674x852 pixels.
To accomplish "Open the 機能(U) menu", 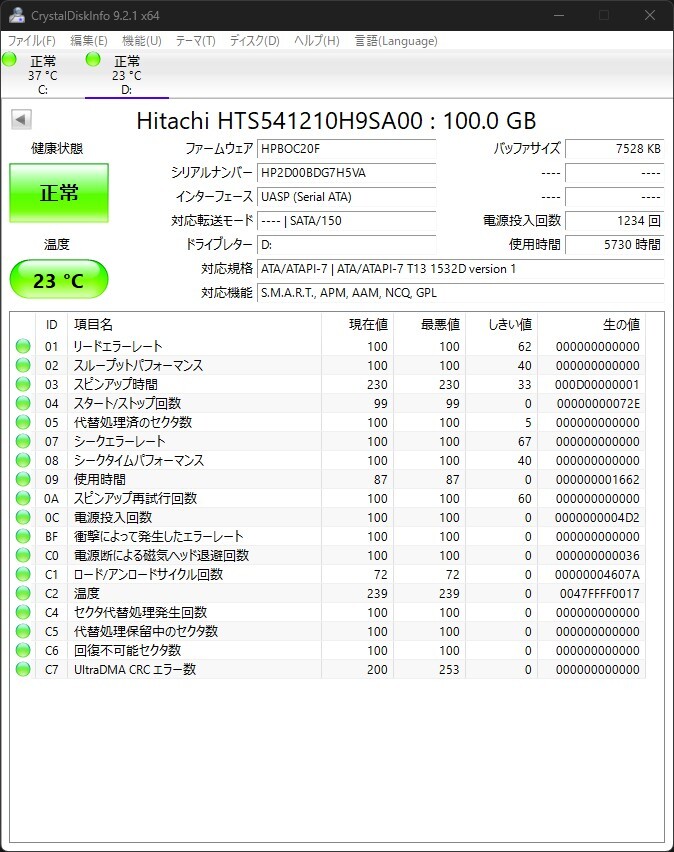I will click(142, 41).
